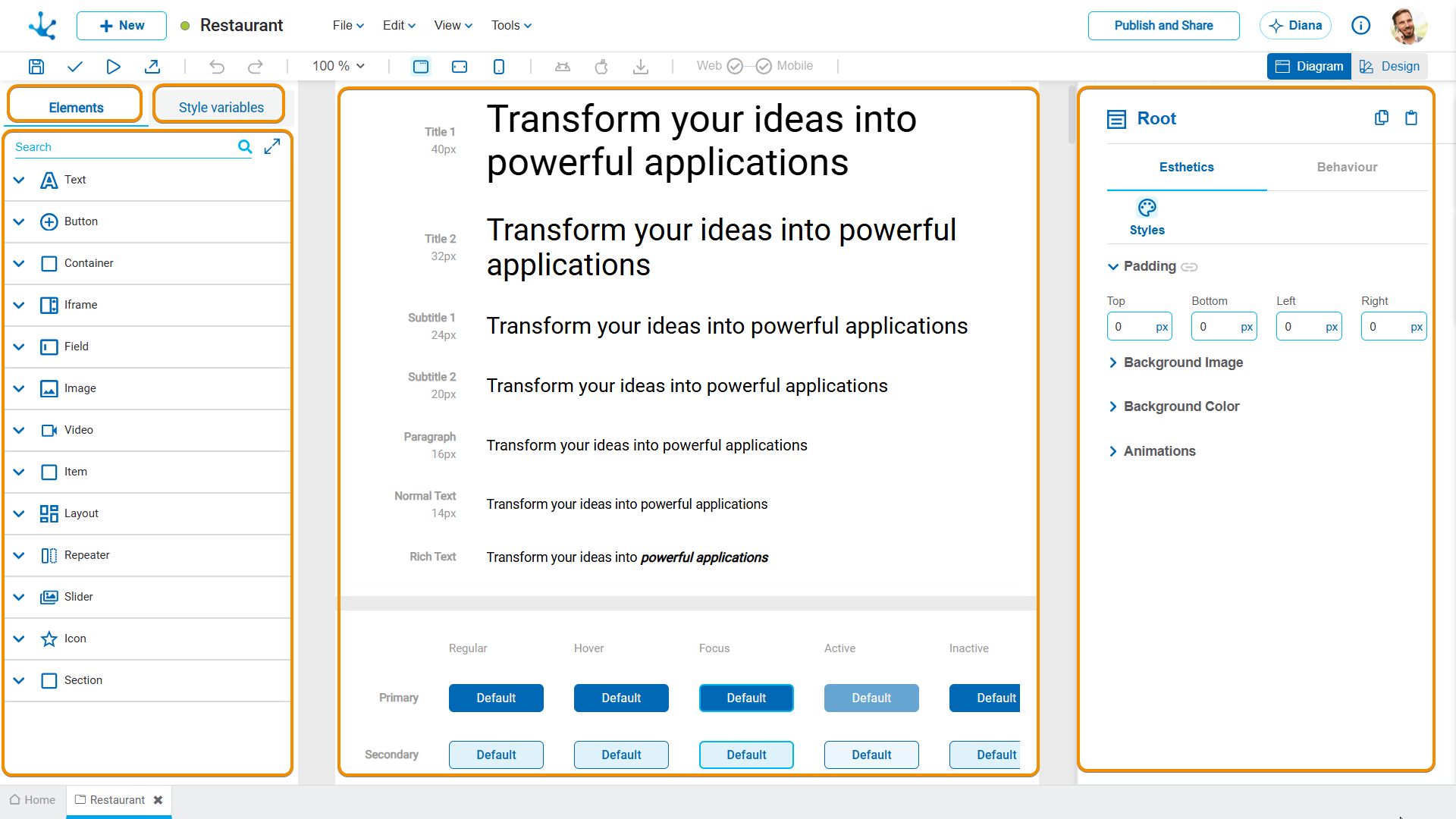This screenshot has height=819, width=1456.
Task: Toggle the Web radio option
Action: tap(734, 66)
